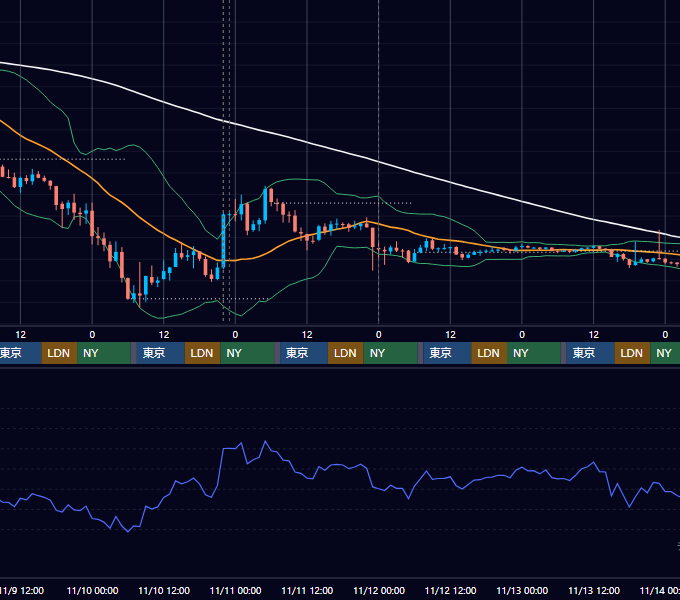
Task: Click the 東京 session box on 11/10
Action: (x=160, y=353)
